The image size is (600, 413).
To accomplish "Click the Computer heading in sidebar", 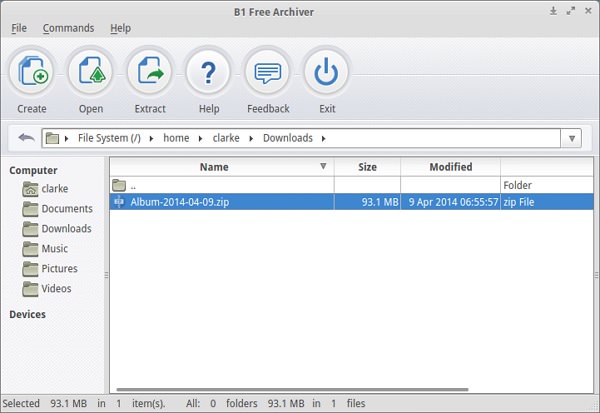I will point(33,170).
